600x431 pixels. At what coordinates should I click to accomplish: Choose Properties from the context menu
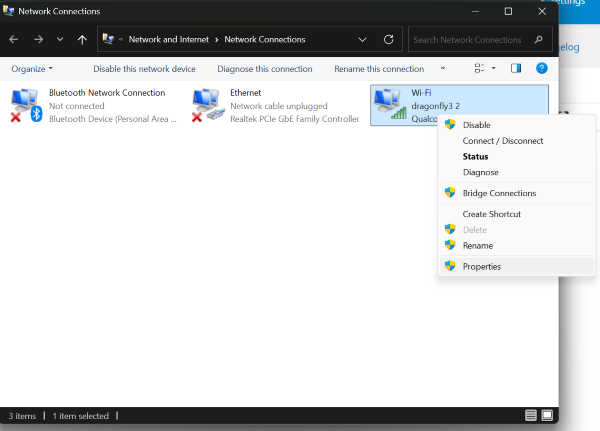point(481,267)
